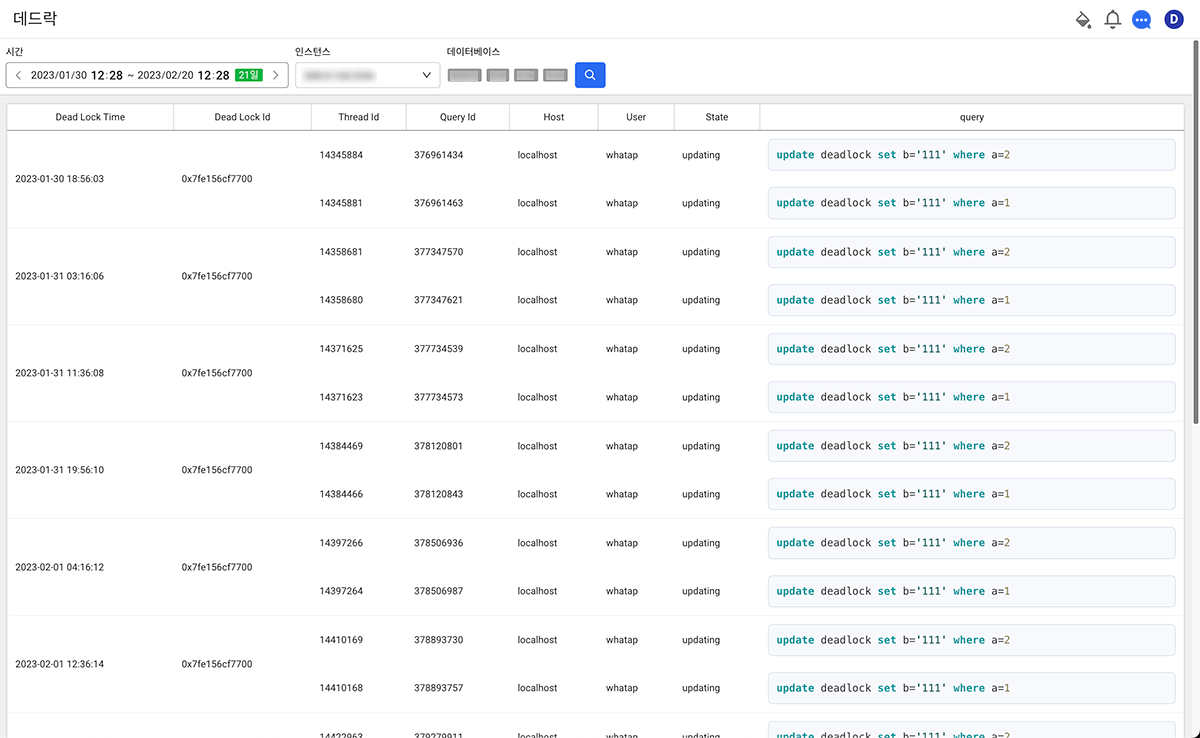Click query id 376961434
This screenshot has height=738, width=1200.
438,155
